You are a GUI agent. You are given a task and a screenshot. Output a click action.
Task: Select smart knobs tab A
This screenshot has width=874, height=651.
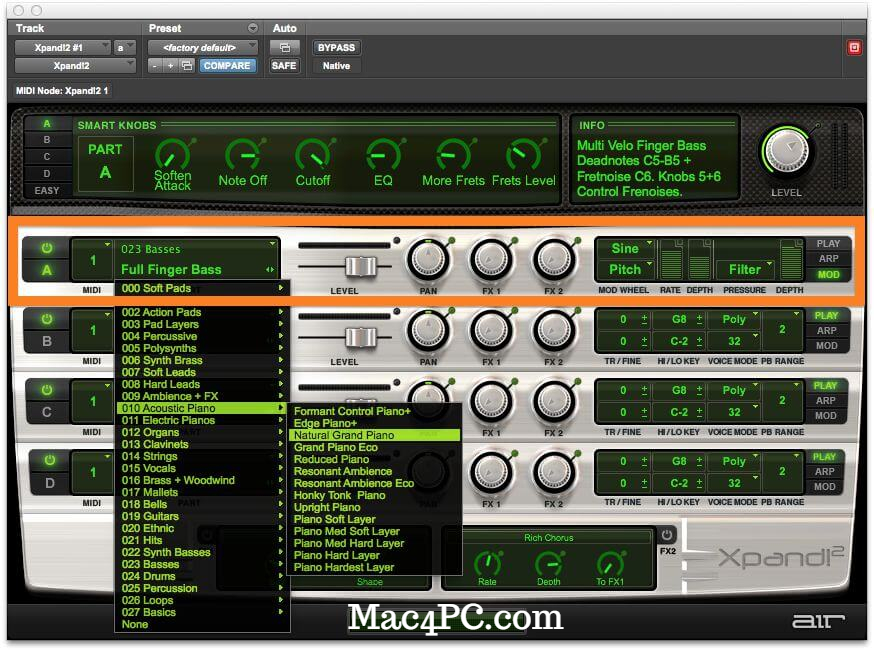[x=47, y=124]
